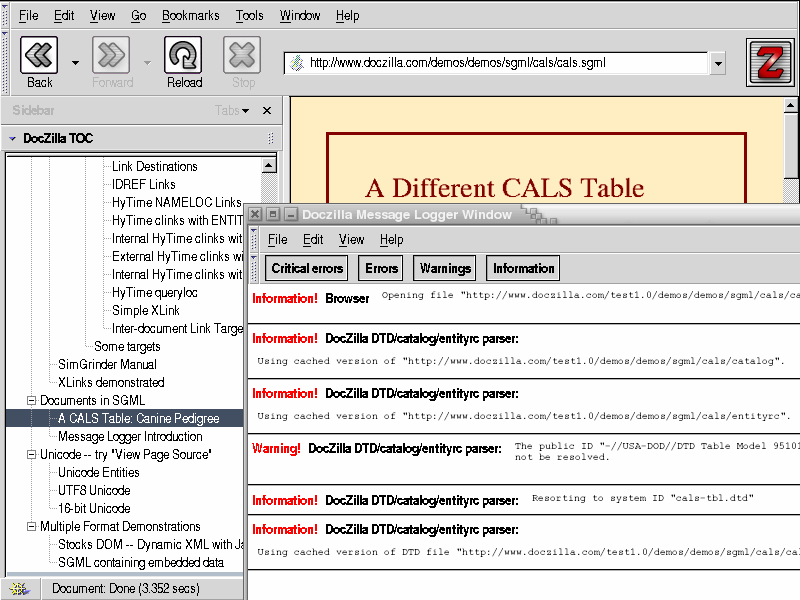800x600 pixels.
Task: Select Unicode Entities tree item
Action: [x=98, y=472]
